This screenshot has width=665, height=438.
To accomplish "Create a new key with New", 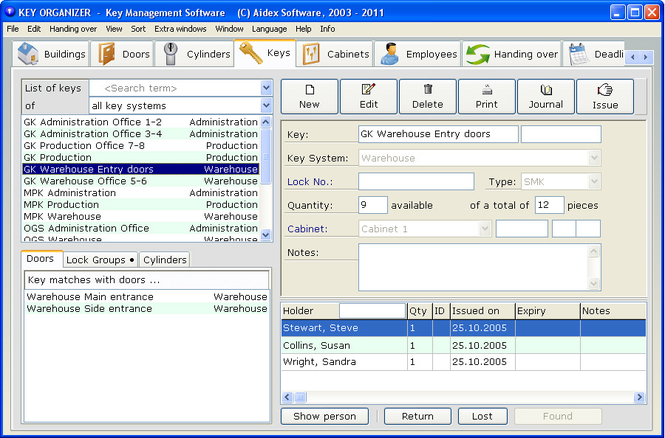I will 309,97.
